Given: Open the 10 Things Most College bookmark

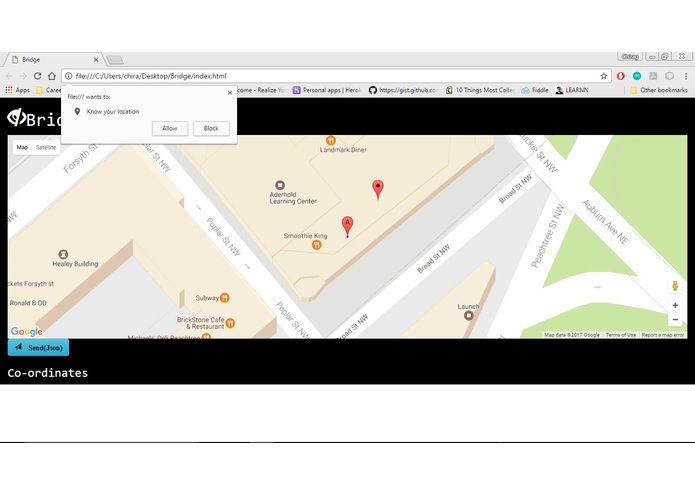Looking at the screenshot, I should coord(480,90).
